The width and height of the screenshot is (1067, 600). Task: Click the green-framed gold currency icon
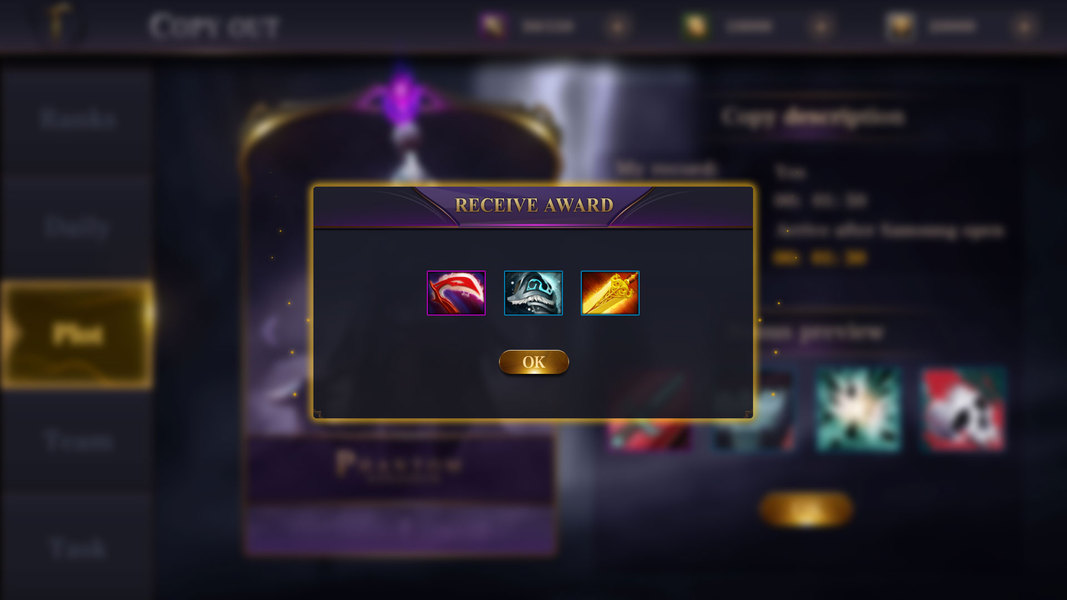(x=695, y=26)
